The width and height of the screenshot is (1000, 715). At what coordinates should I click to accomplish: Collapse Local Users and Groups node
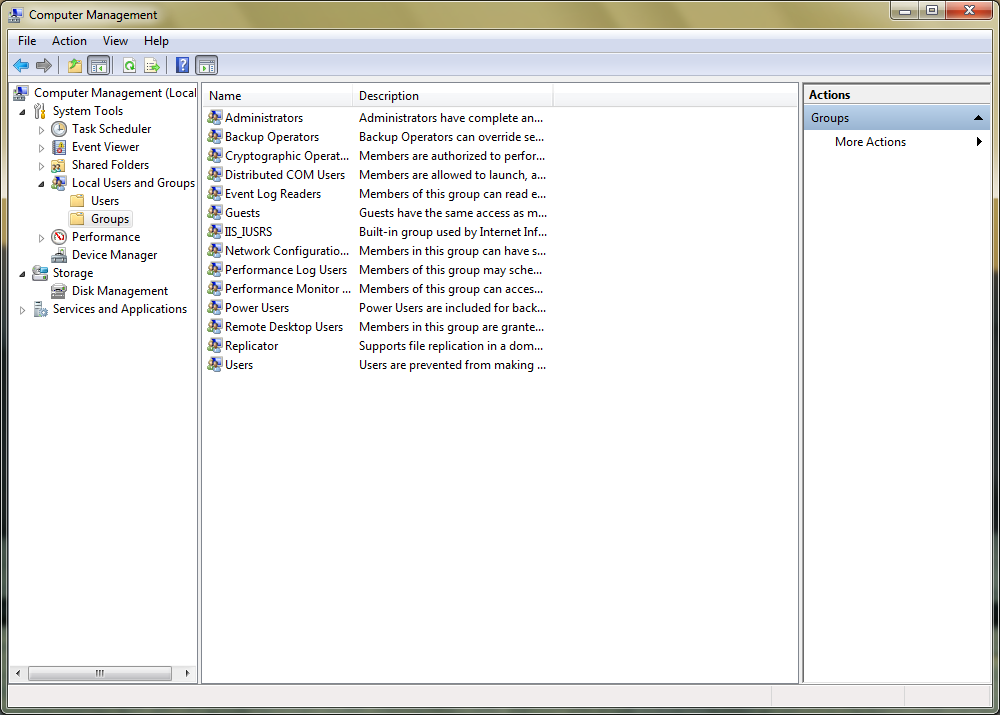(41, 184)
